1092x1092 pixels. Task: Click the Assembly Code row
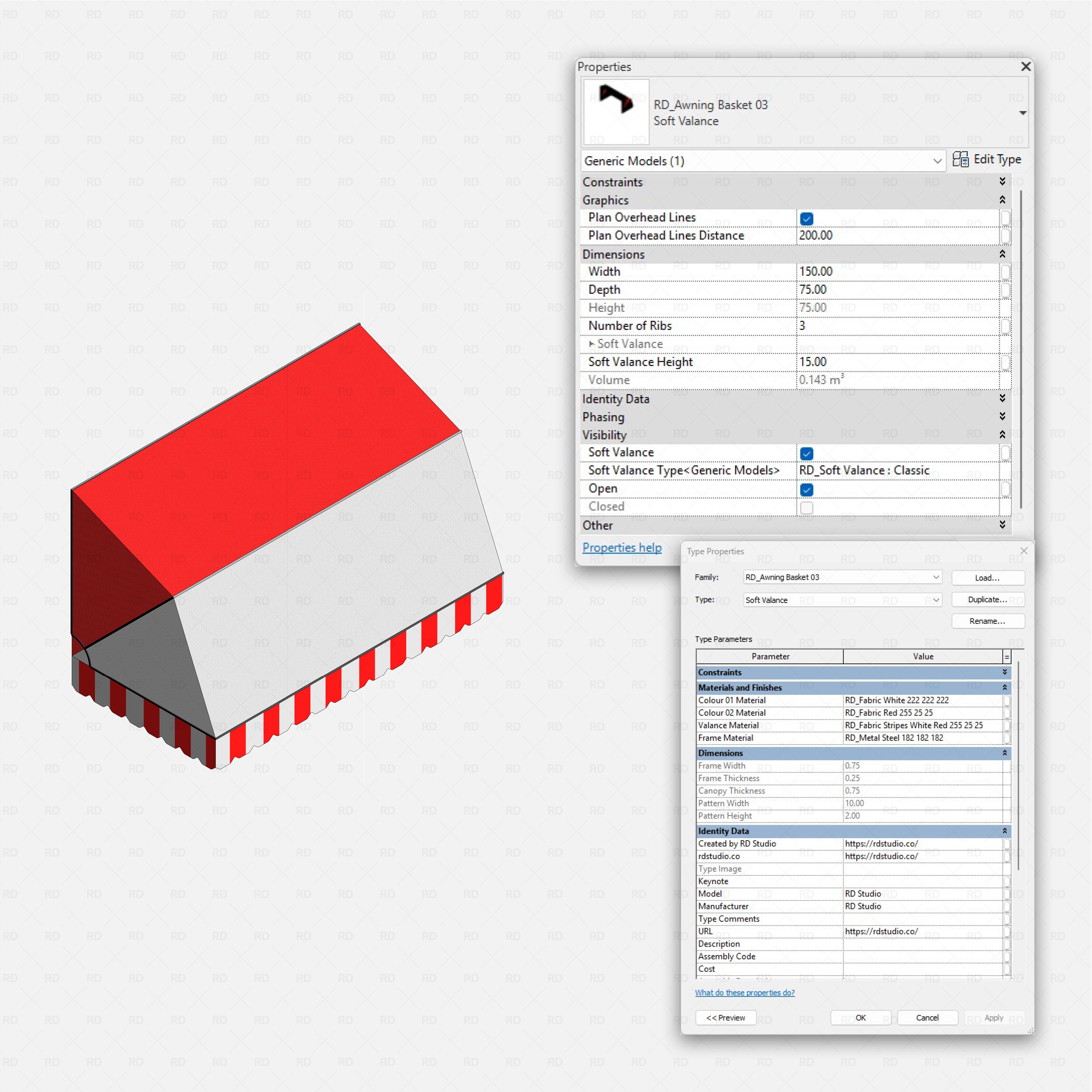[853, 956]
